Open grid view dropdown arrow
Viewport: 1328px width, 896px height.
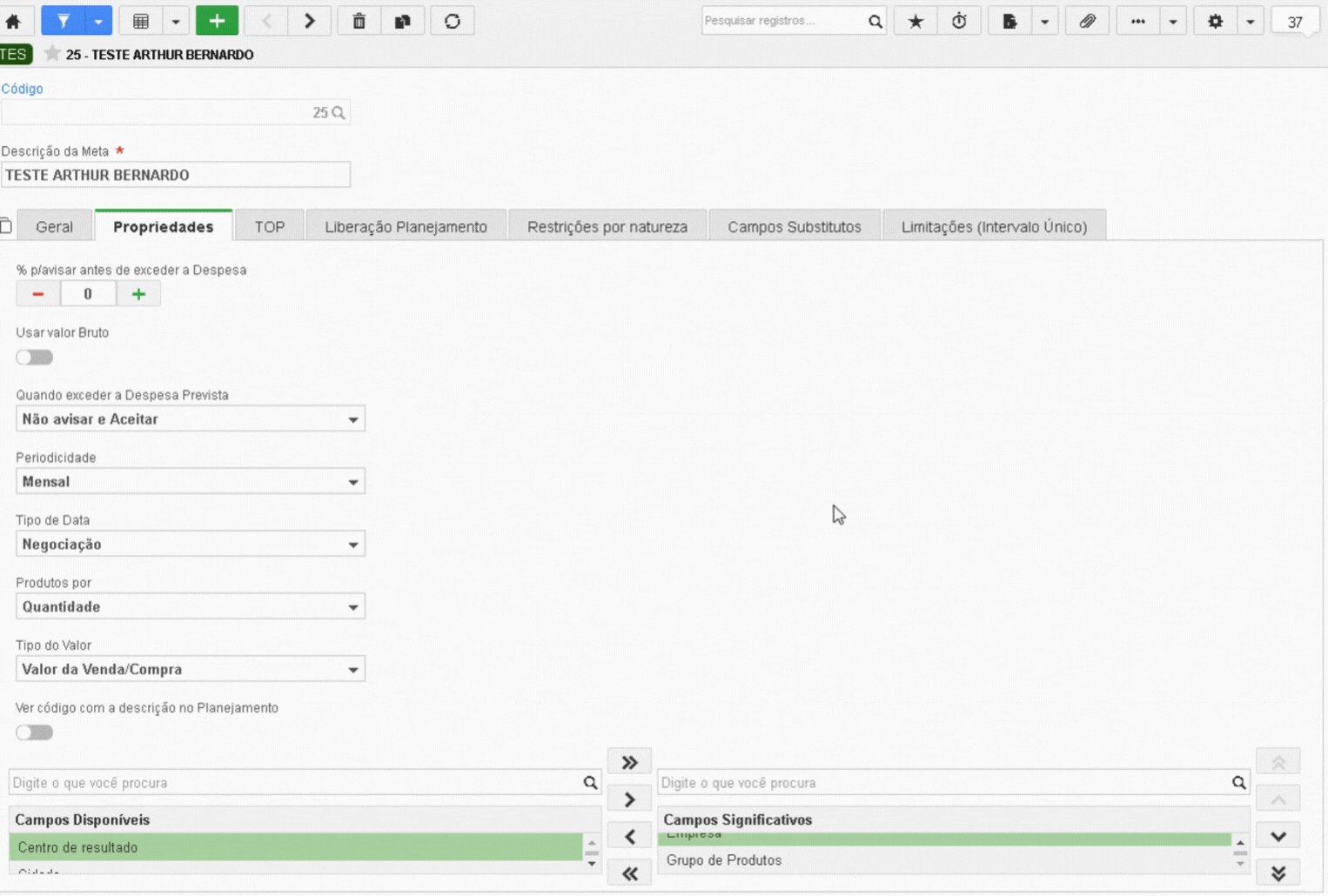(176, 21)
